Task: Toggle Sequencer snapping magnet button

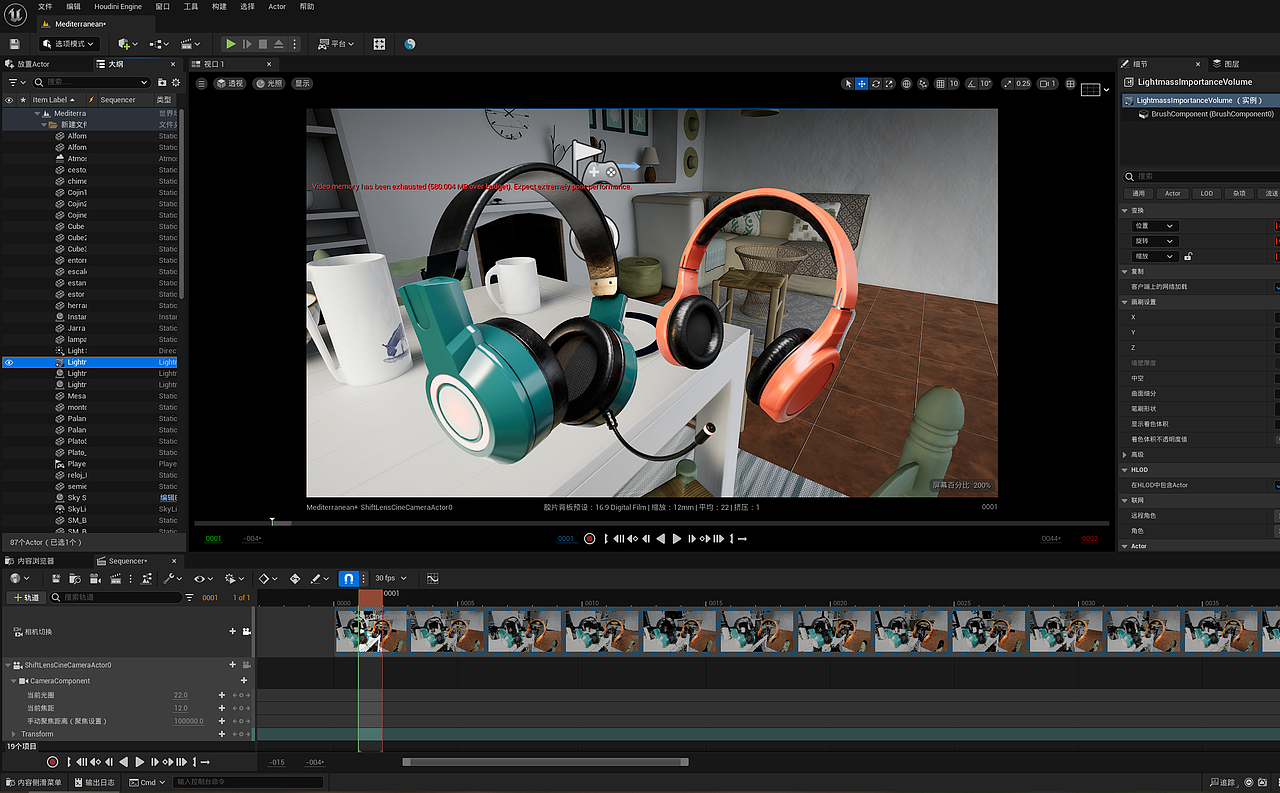Action: pos(348,578)
